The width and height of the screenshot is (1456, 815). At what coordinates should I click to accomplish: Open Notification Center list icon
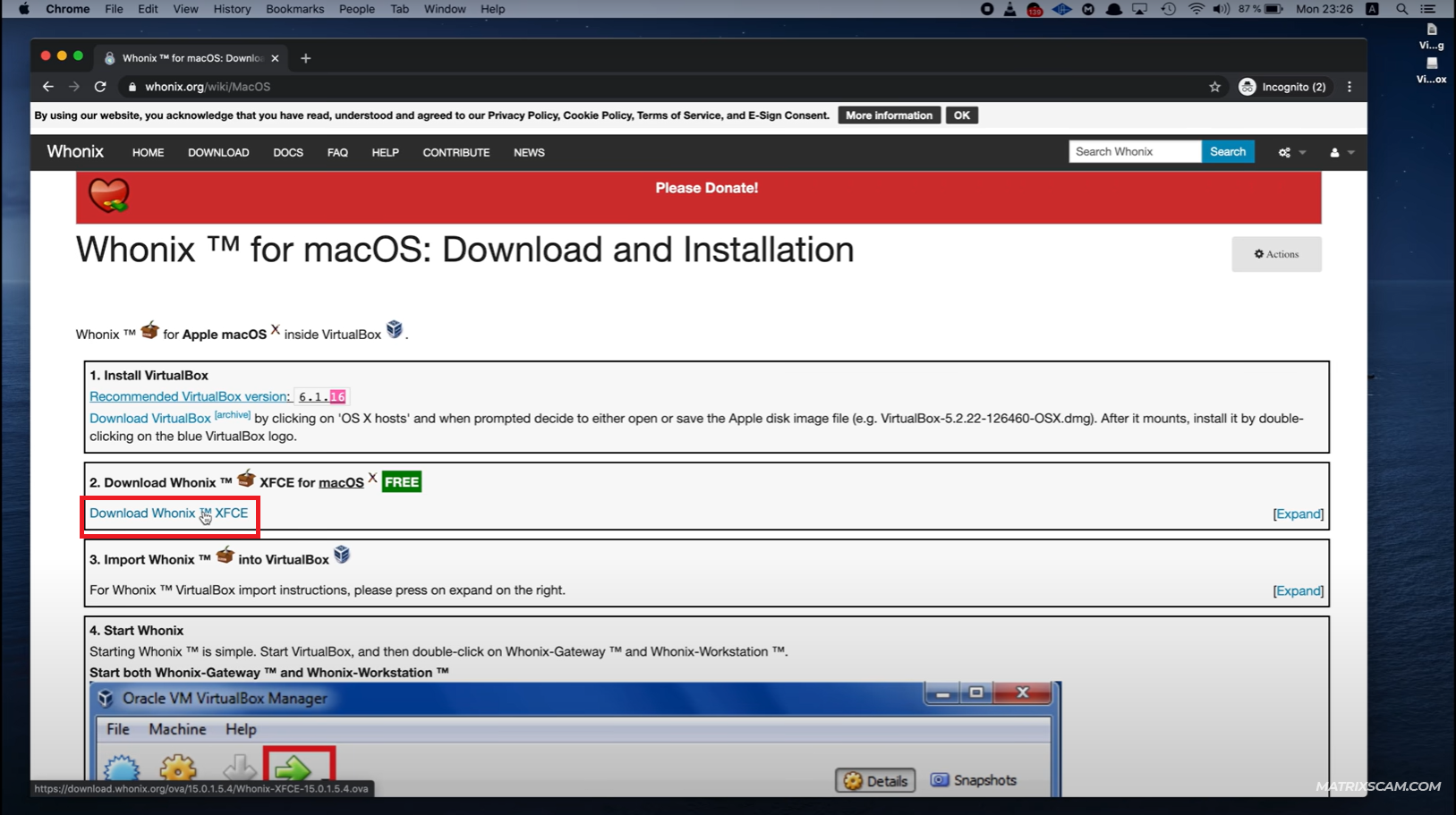1428,9
